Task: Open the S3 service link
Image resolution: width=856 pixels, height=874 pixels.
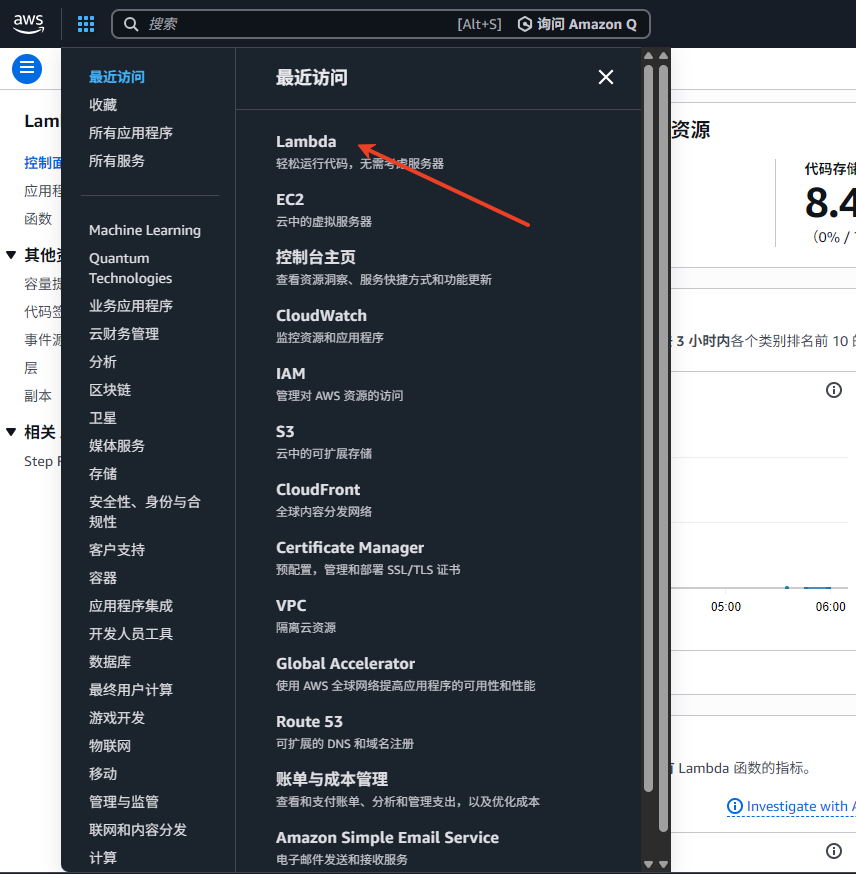Action: pyautogui.click(x=285, y=431)
